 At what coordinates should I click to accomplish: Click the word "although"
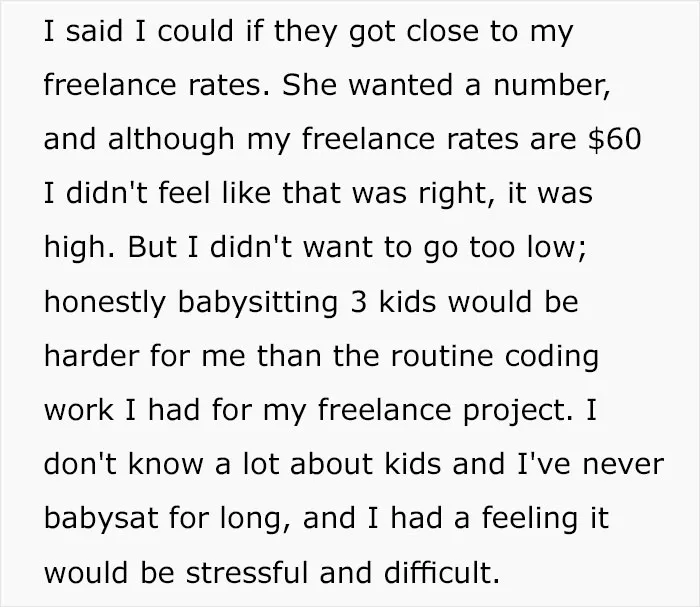171,141
